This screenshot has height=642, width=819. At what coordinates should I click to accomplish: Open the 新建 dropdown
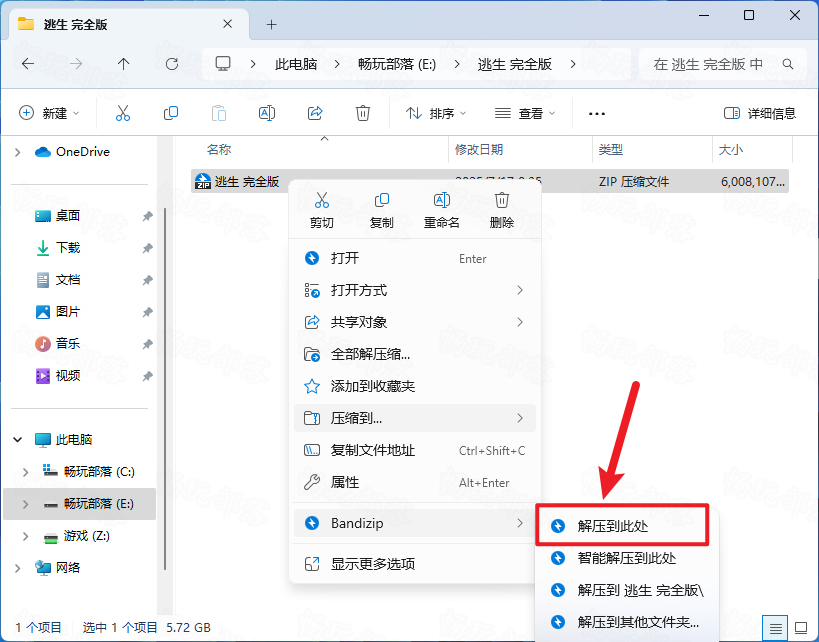pyautogui.click(x=49, y=113)
